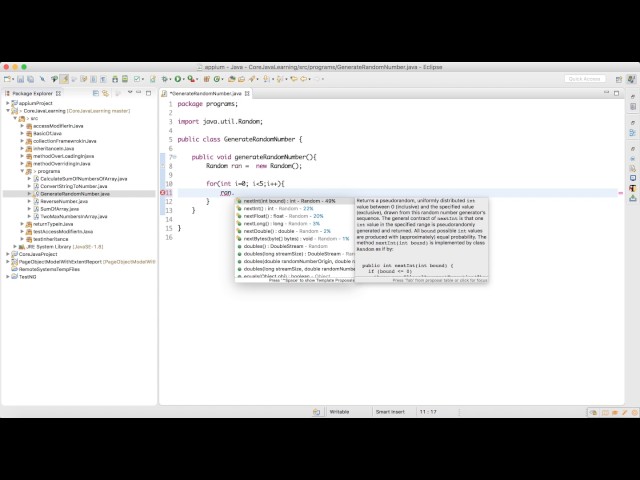Open TwoMaxNumbersInArray.java in tree
The image size is (640, 480).
[x=73, y=216]
